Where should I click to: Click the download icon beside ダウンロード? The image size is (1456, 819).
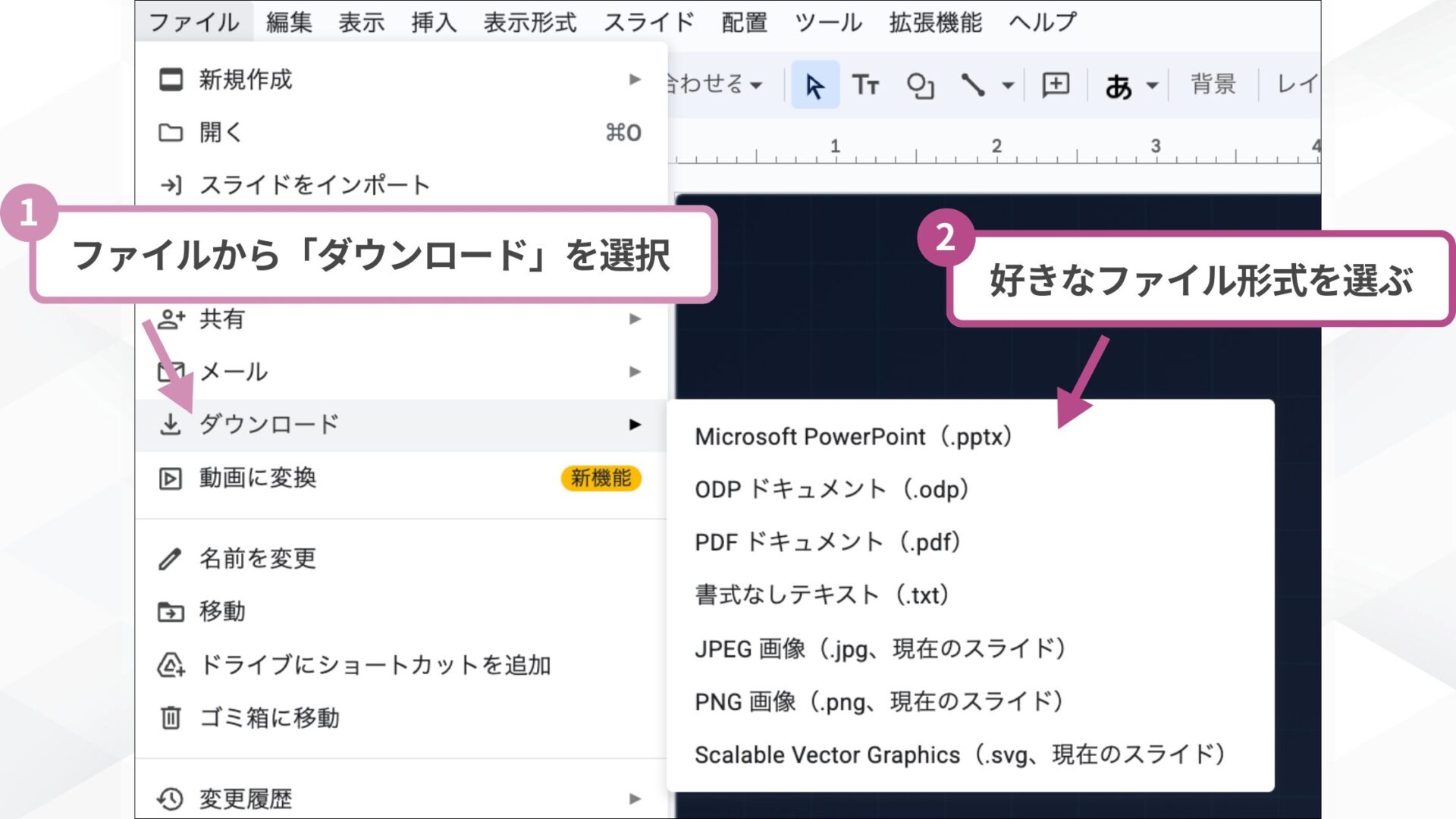(x=171, y=425)
